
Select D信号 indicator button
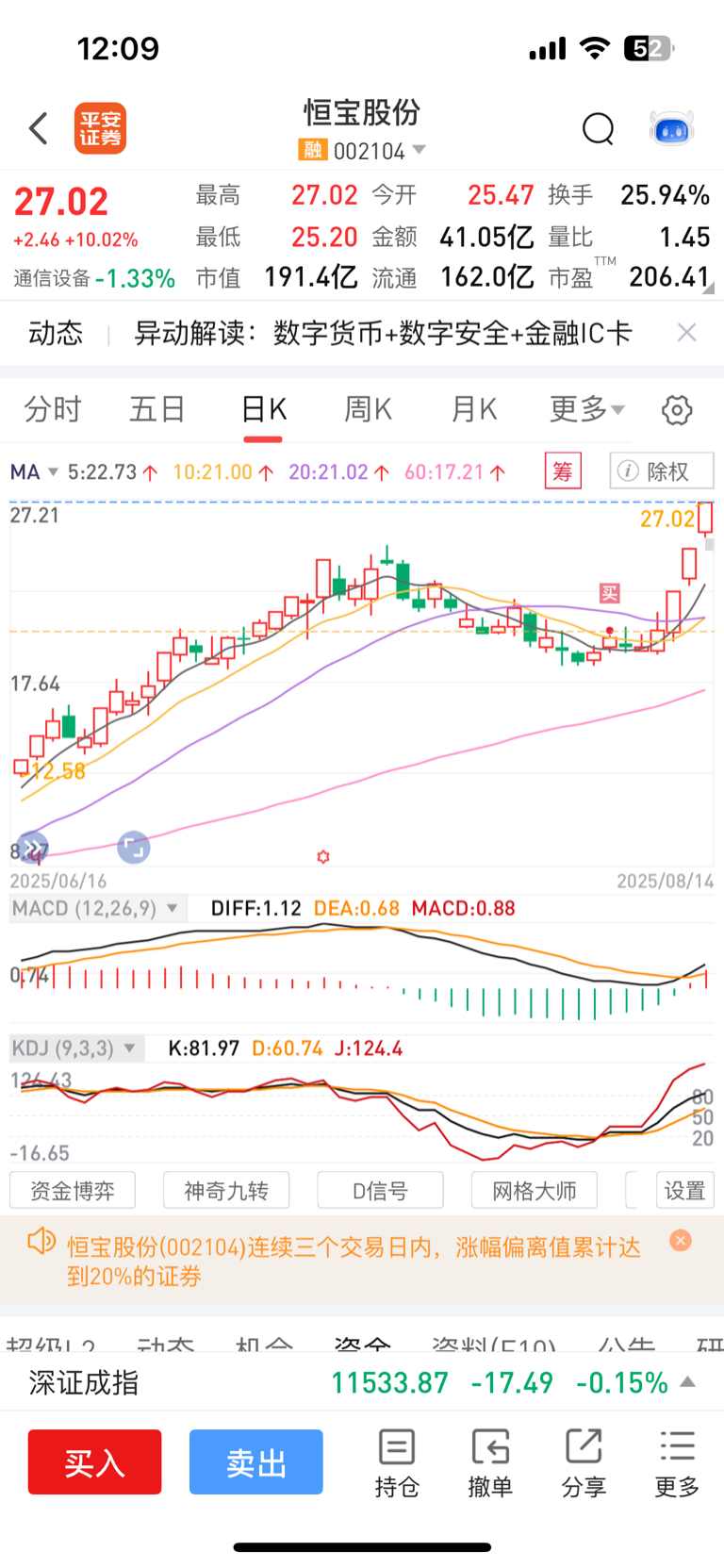pos(380,1190)
